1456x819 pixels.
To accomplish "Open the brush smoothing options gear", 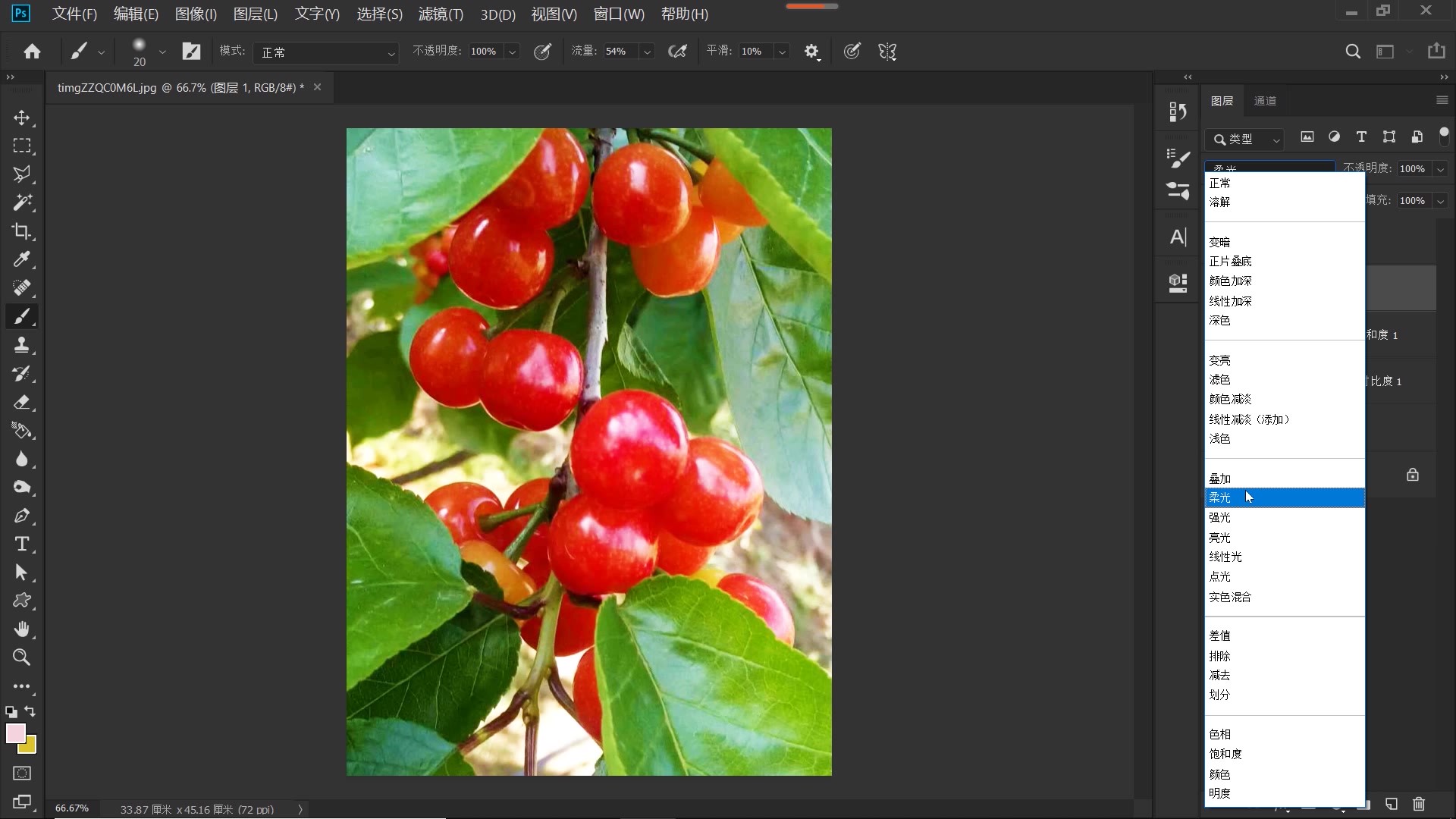I will click(x=811, y=52).
